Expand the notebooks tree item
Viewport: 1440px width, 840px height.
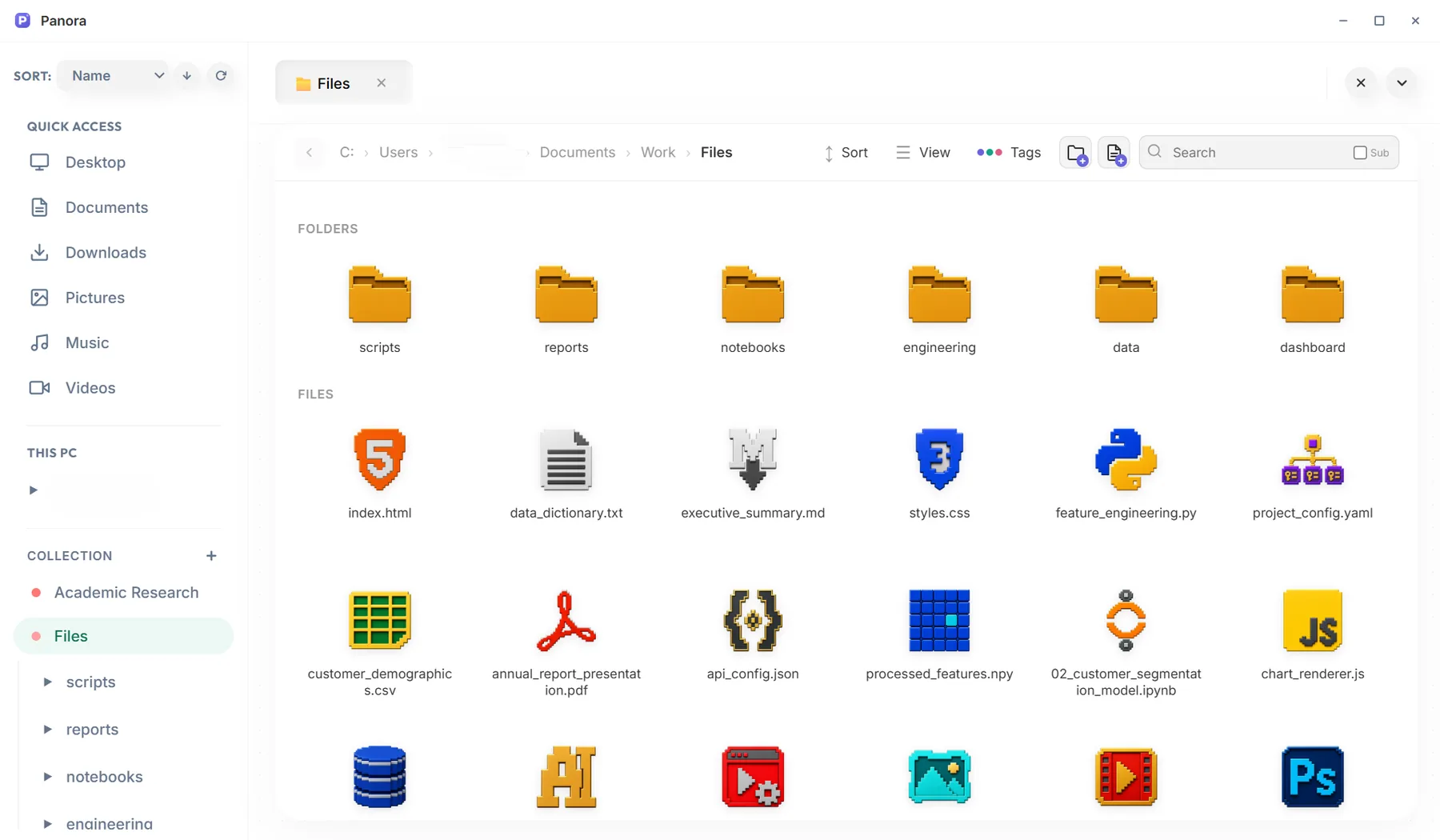click(47, 776)
